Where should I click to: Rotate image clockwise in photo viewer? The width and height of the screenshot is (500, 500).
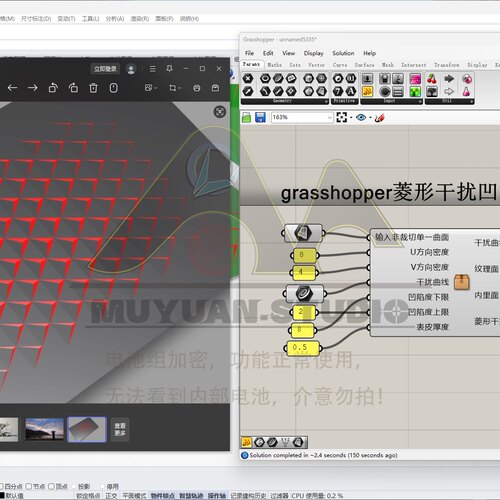click(73, 88)
